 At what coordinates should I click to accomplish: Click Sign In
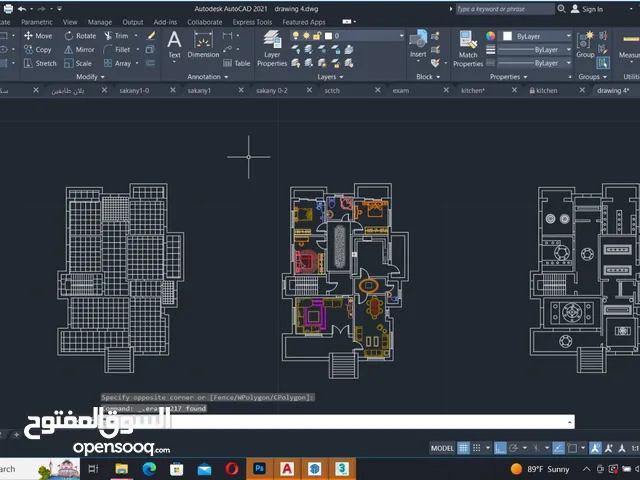point(587,9)
